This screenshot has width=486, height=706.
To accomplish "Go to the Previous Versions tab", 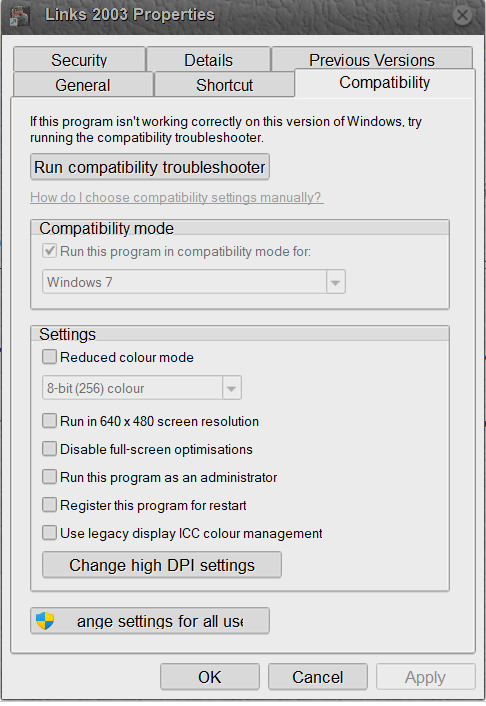I will (372, 59).
